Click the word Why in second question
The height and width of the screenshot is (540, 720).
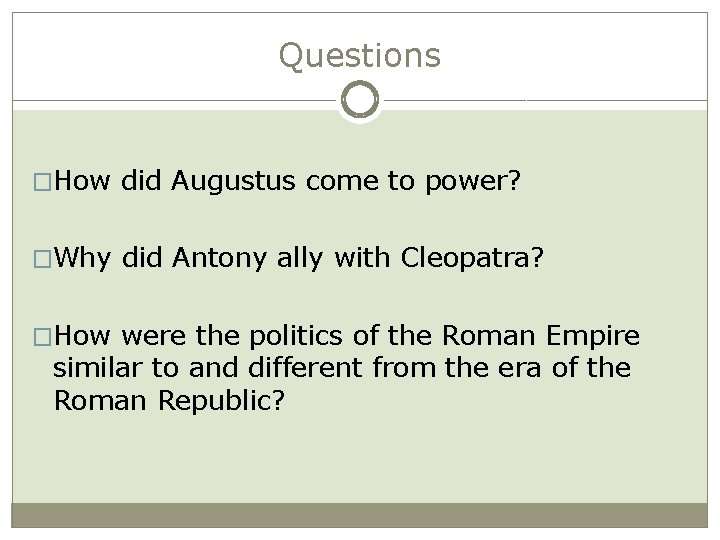click(84, 260)
